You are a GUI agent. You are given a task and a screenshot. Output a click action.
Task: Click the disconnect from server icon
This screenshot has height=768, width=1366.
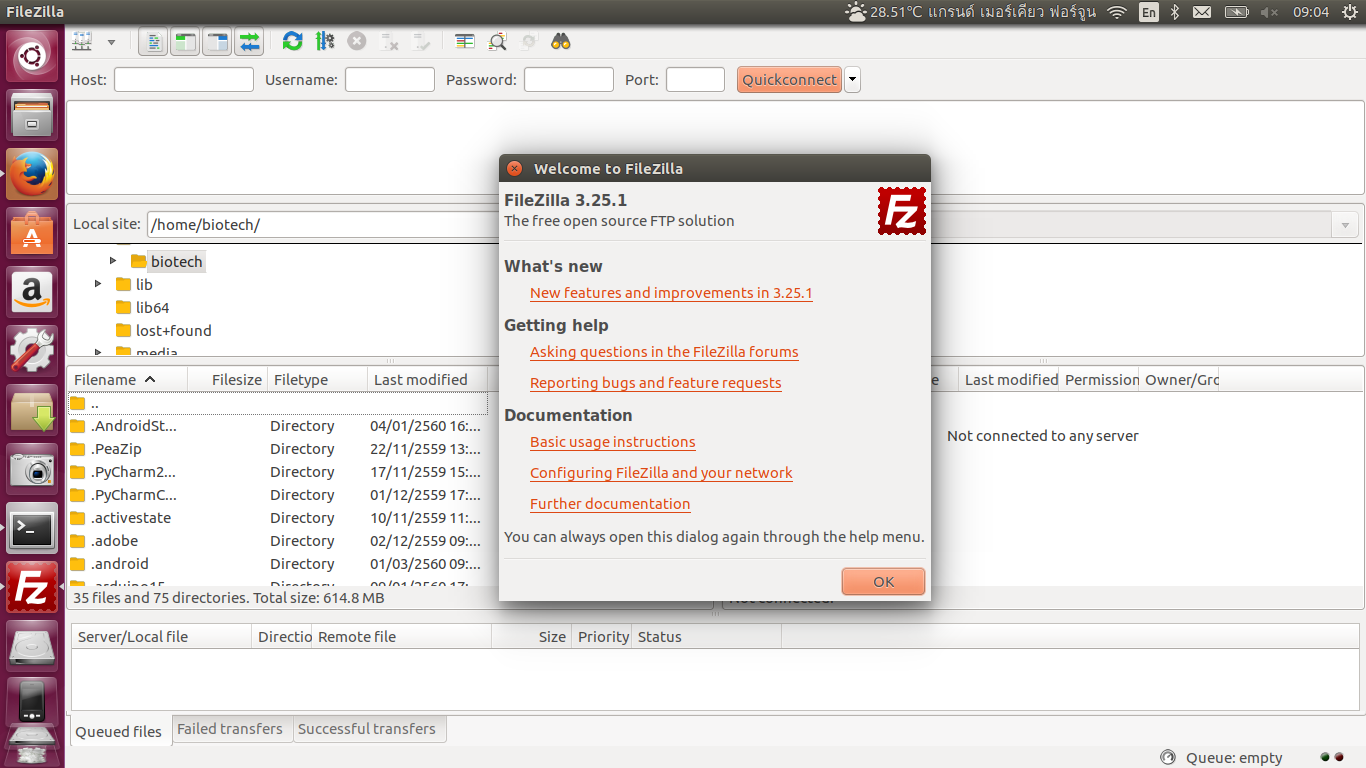(390, 42)
